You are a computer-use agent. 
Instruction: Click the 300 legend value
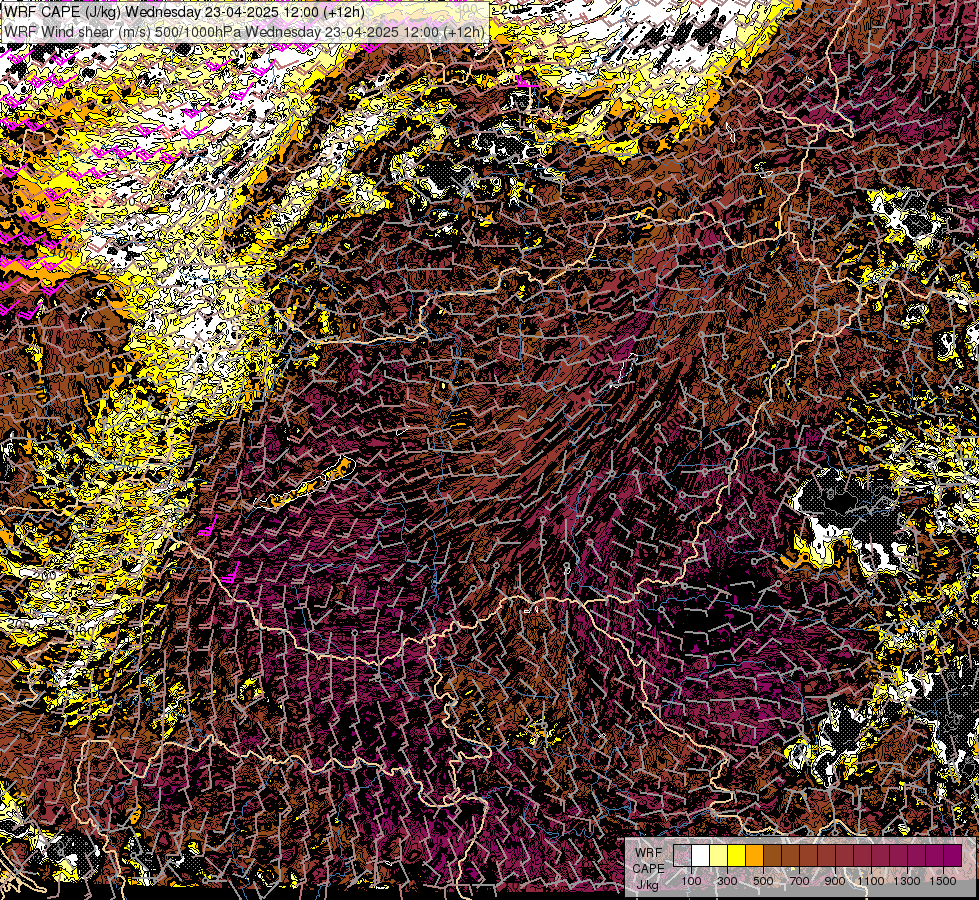coord(727,881)
